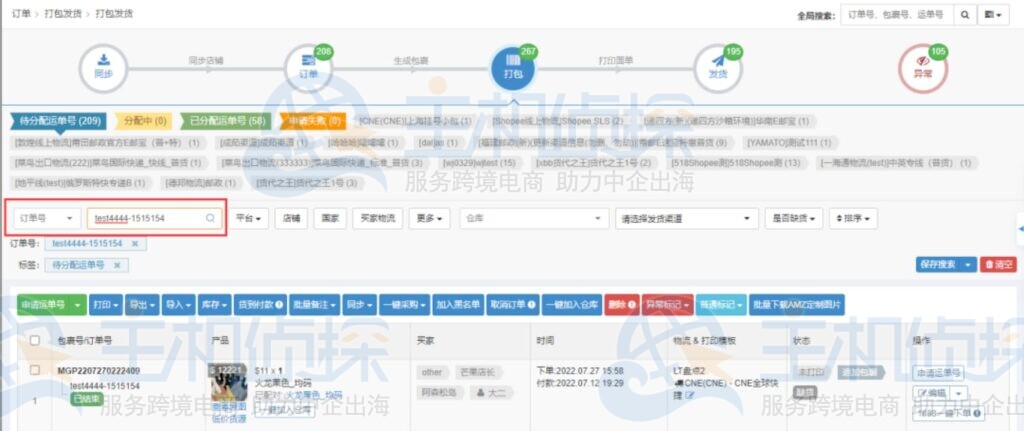The height and width of the screenshot is (431, 1024).
Task: Open the arrow next to 申请运单号 green button
Action: 78,304
